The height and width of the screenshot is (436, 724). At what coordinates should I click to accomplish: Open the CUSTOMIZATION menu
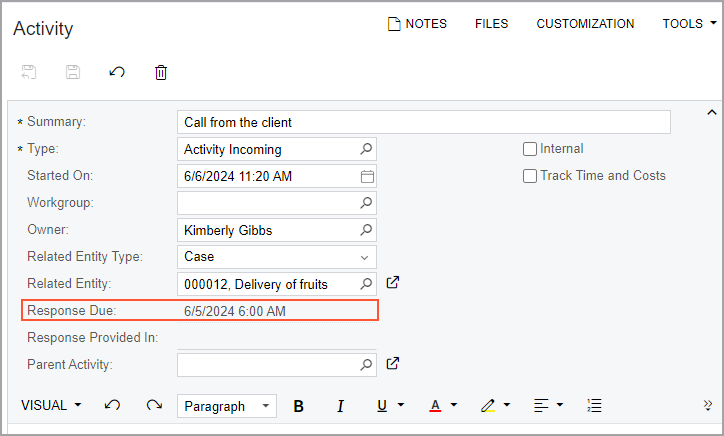pos(585,24)
